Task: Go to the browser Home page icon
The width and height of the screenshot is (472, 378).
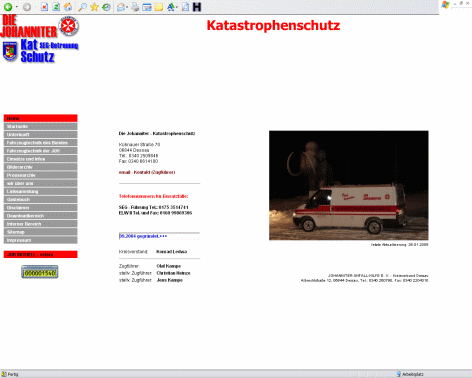Action: [x=68, y=7]
